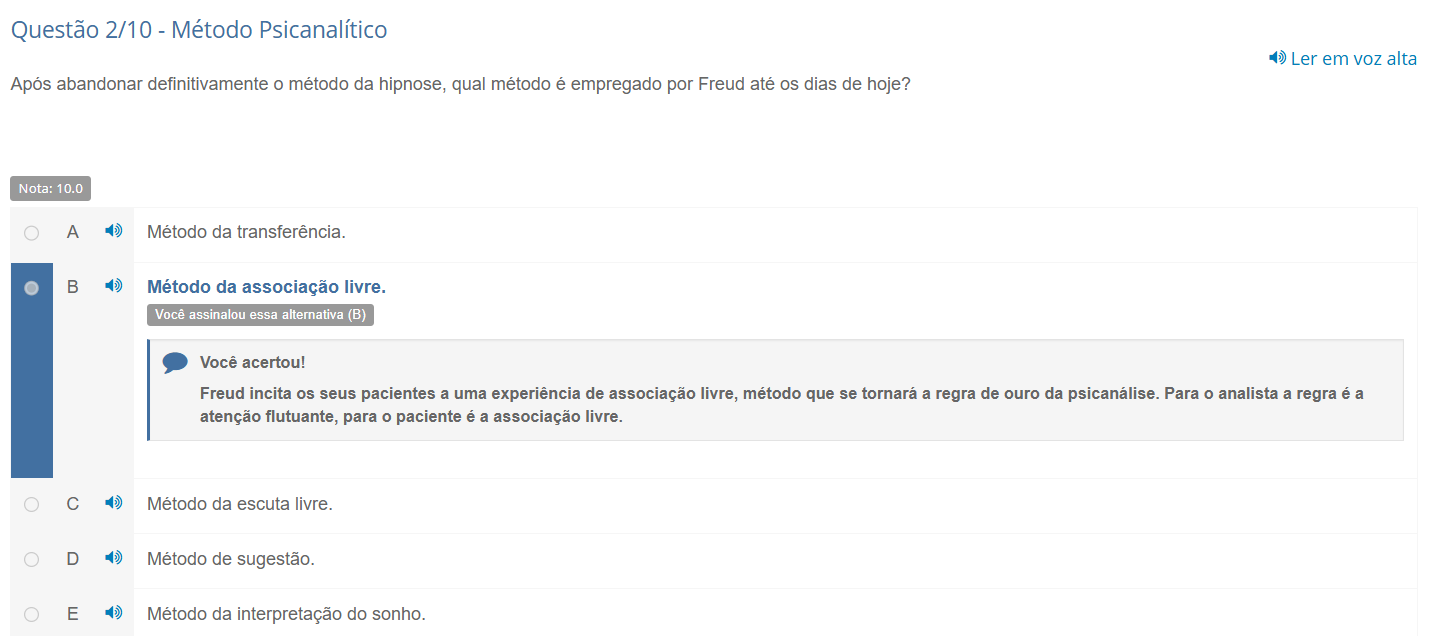Image resolution: width=1430 pixels, height=636 pixels.
Task: Click the speaker icon for alternative A
Action: click(114, 231)
